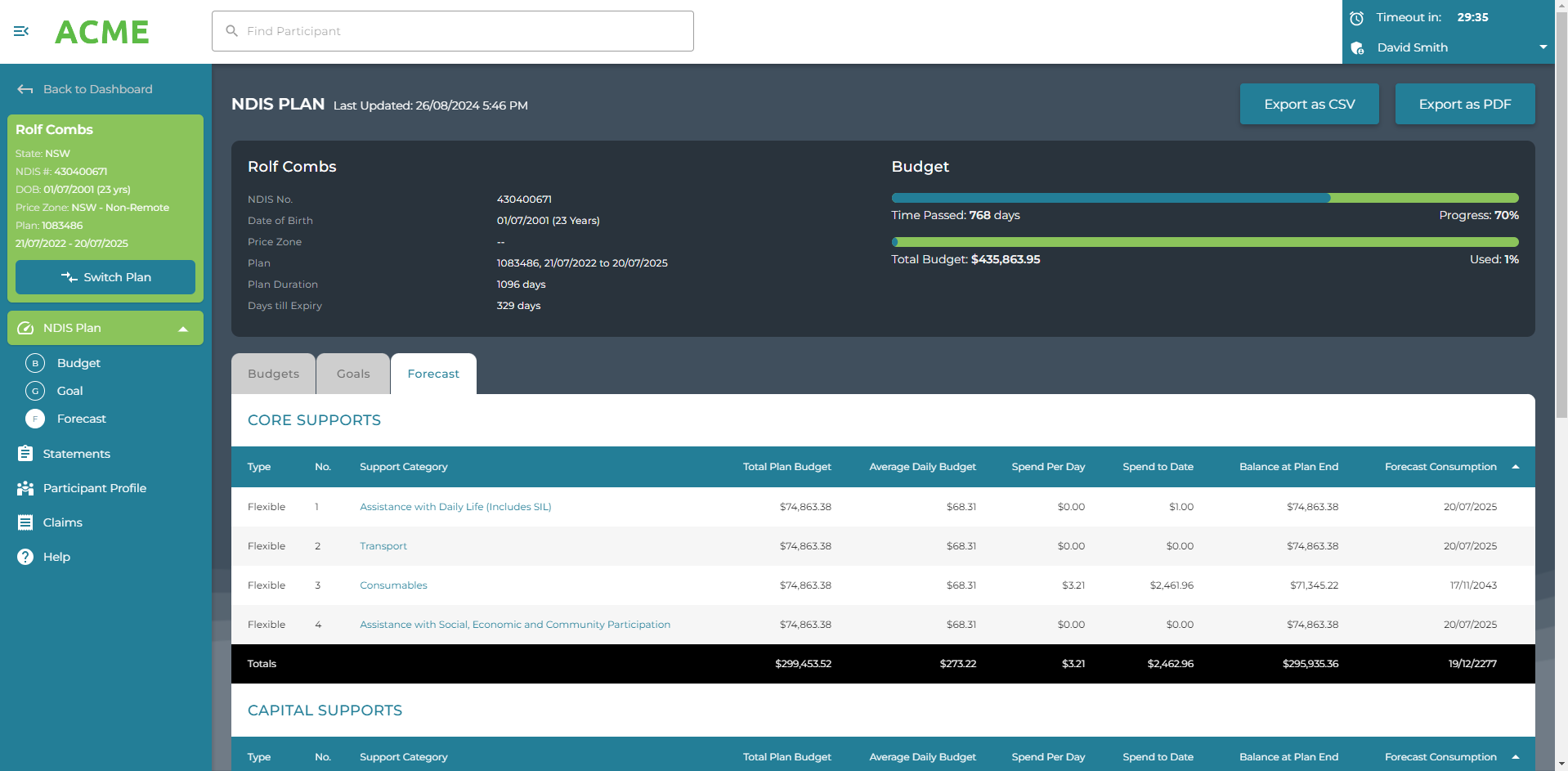Sort Core Supports by Forecast Consumption arrow
This screenshot has height=771, width=1568.
point(1516,467)
